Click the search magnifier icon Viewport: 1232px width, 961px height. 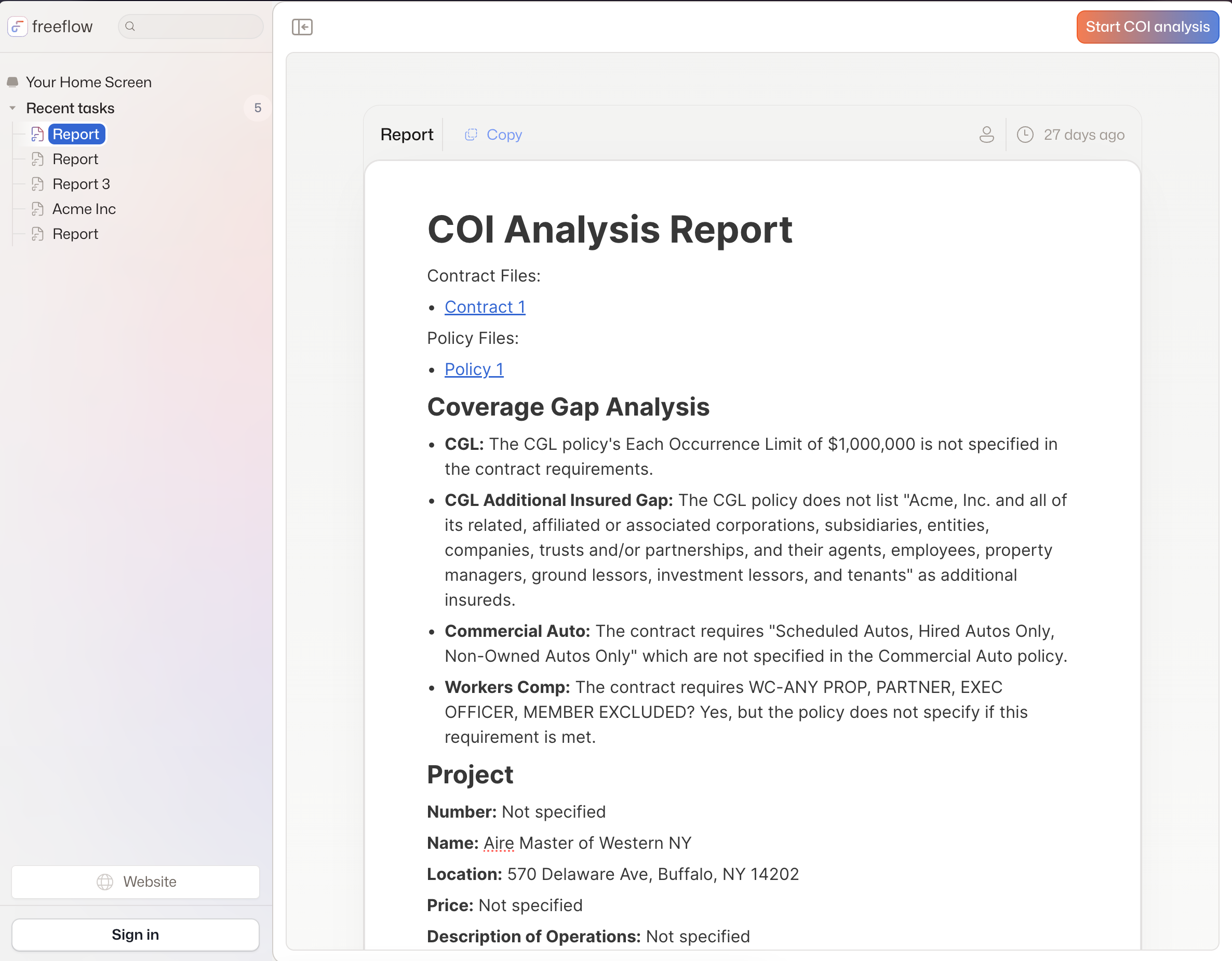(x=130, y=26)
